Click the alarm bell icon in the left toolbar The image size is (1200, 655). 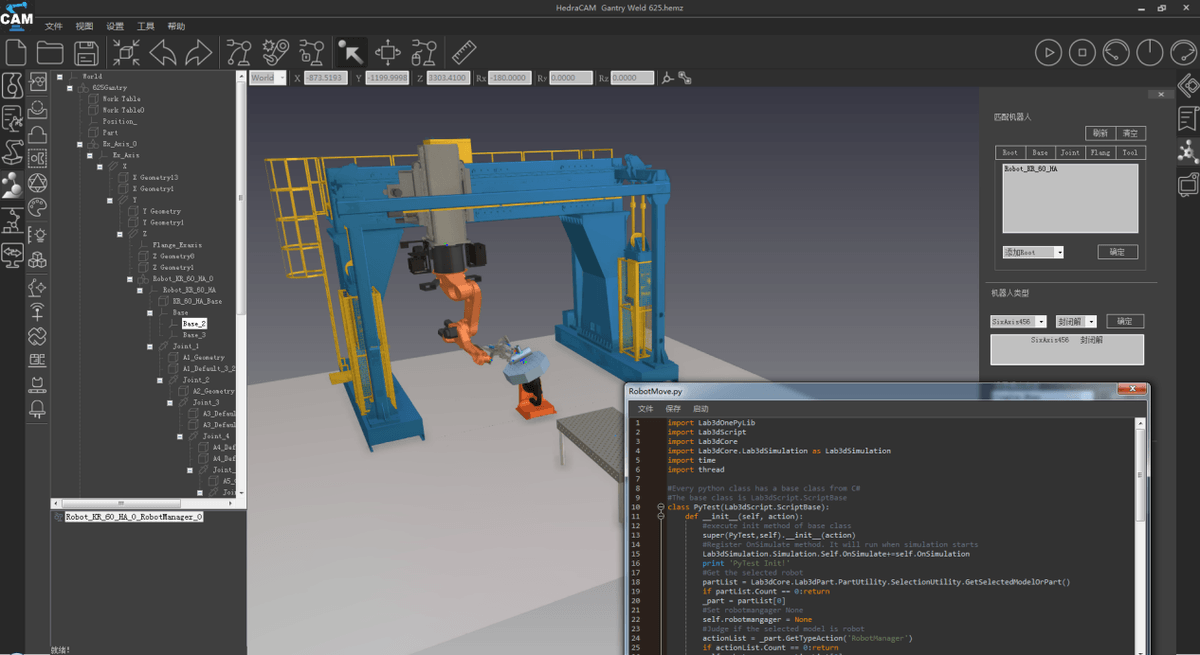click(x=37, y=408)
